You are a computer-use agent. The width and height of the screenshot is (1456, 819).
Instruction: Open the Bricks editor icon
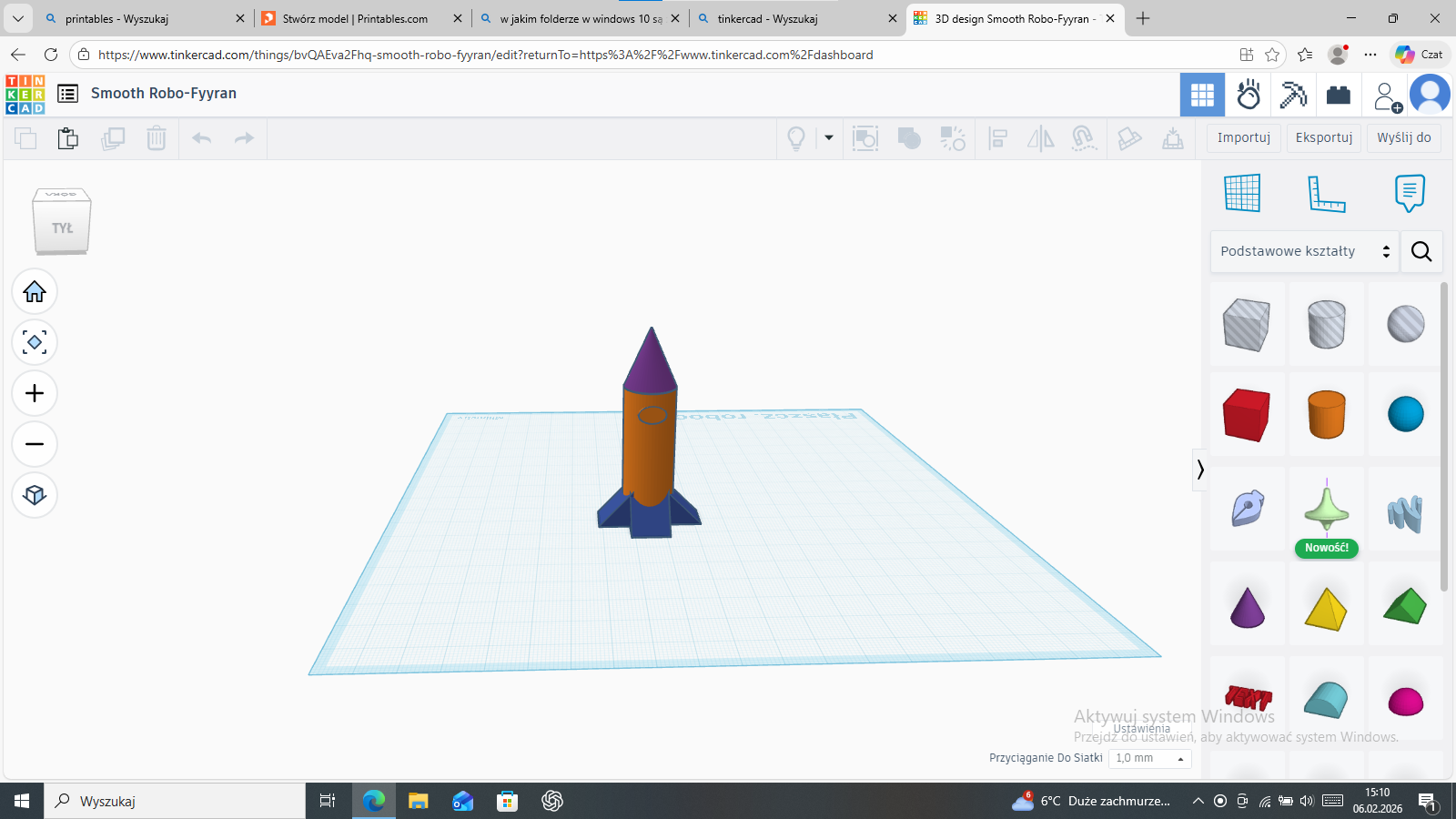pyautogui.click(x=1339, y=95)
